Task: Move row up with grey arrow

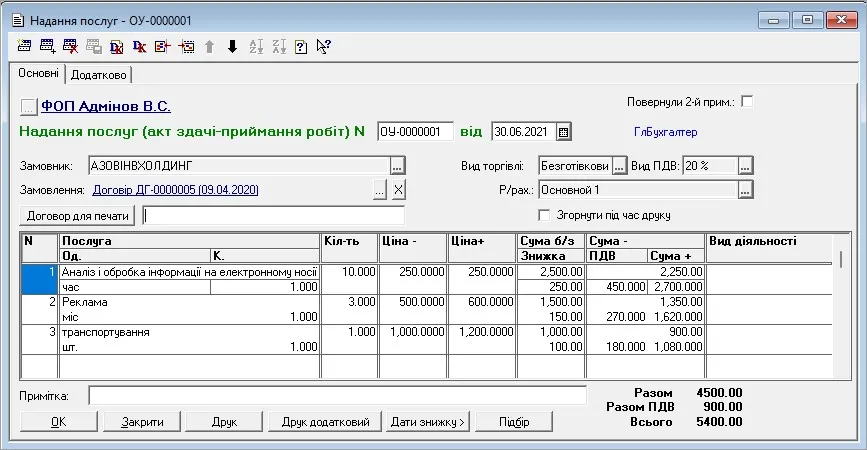Action: (x=210, y=46)
